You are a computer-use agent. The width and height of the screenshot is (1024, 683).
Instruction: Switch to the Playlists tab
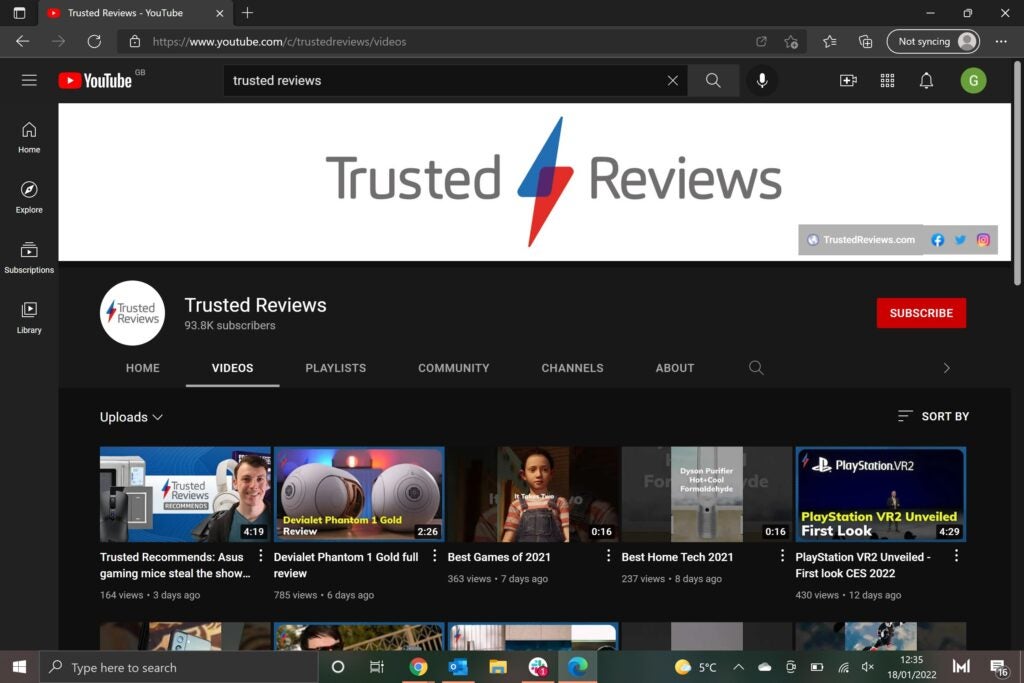tap(336, 368)
